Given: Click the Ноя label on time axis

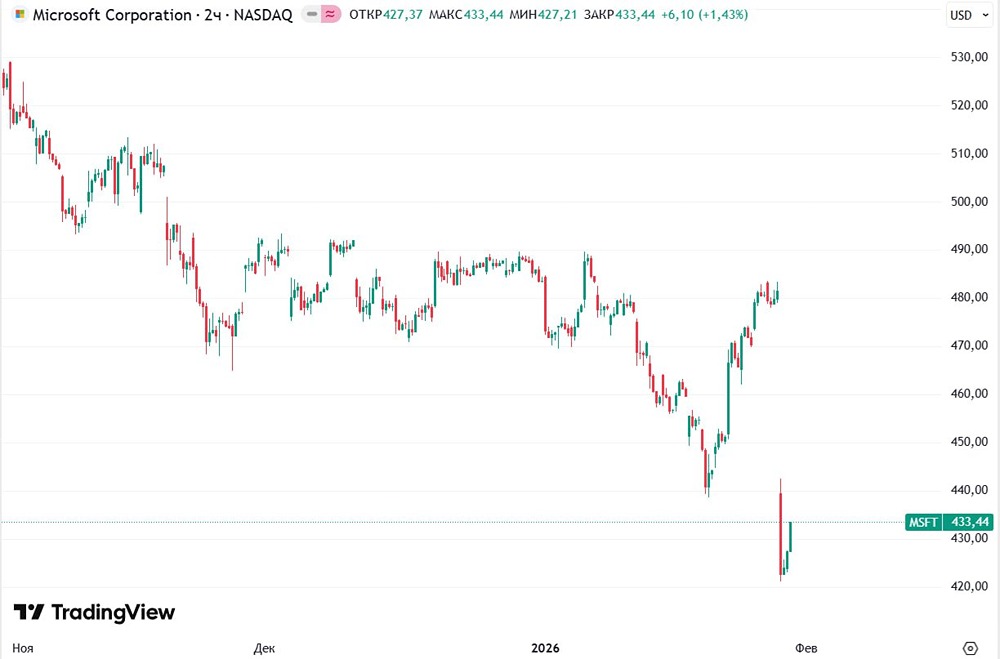Looking at the screenshot, I should pyautogui.click(x=23, y=648).
